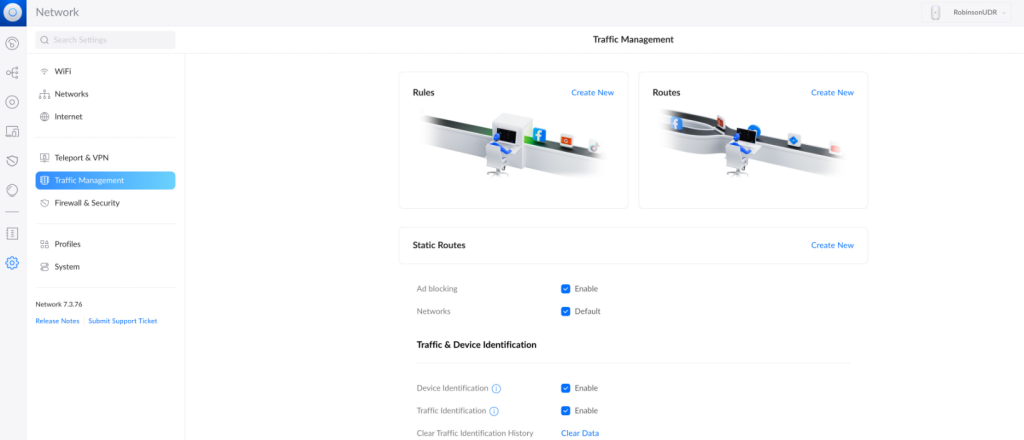Click the info icon beside Device Identification
The width and height of the screenshot is (1024, 440).
point(496,388)
